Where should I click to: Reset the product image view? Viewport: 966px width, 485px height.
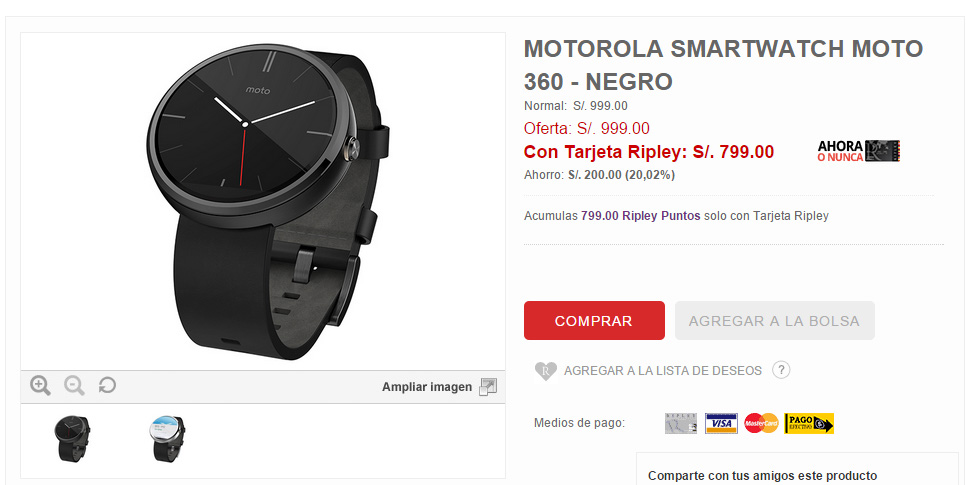(x=107, y=386)
